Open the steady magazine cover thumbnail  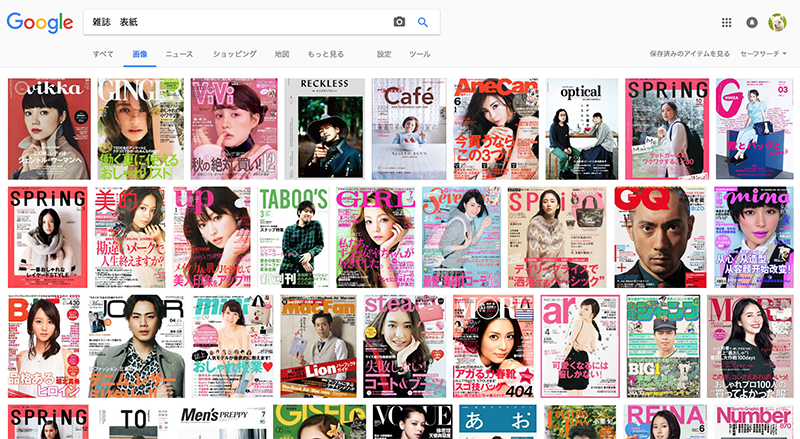[x=405, y=346]
